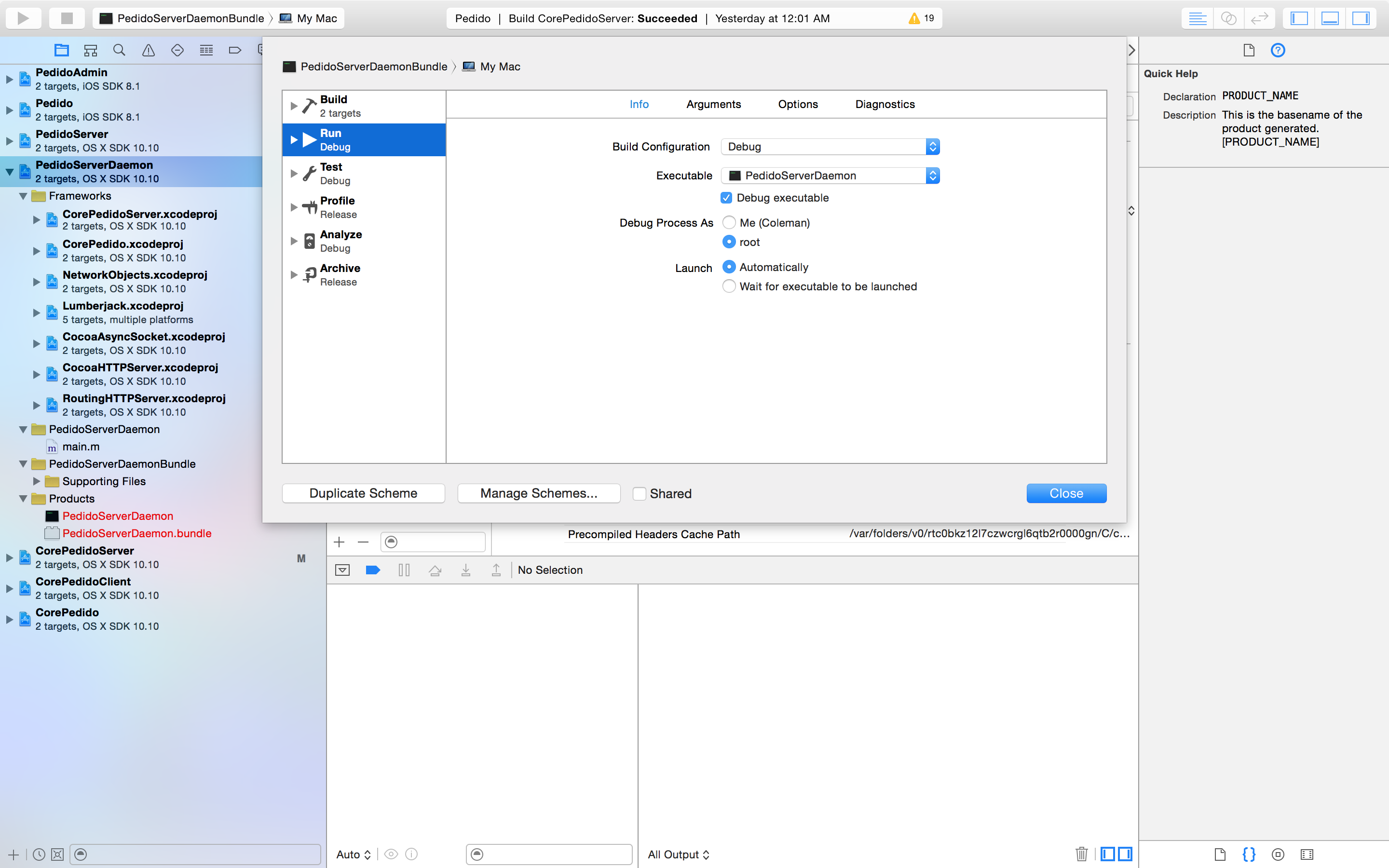This screenshot has height=868, width=1389.
Task: Toggle the Navigator pane visibility
Action: click(1299, 18)
